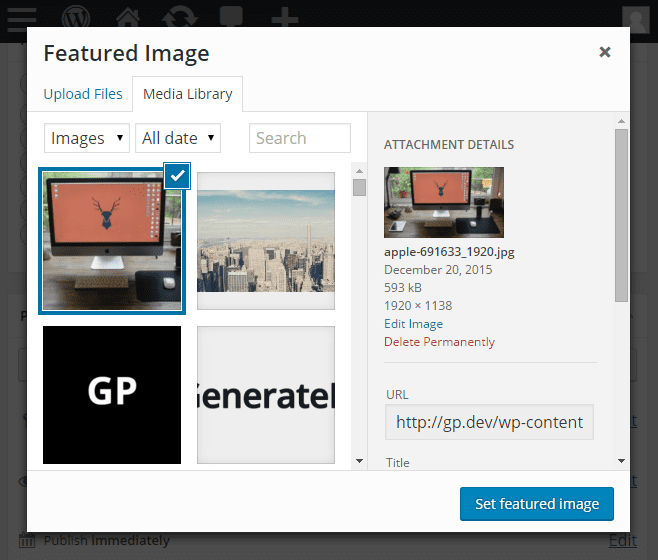The height and width of the screenshot is (560, 658).
Task: Click into the media Search field
Action: pyautogui.click(x=300, y=138)
